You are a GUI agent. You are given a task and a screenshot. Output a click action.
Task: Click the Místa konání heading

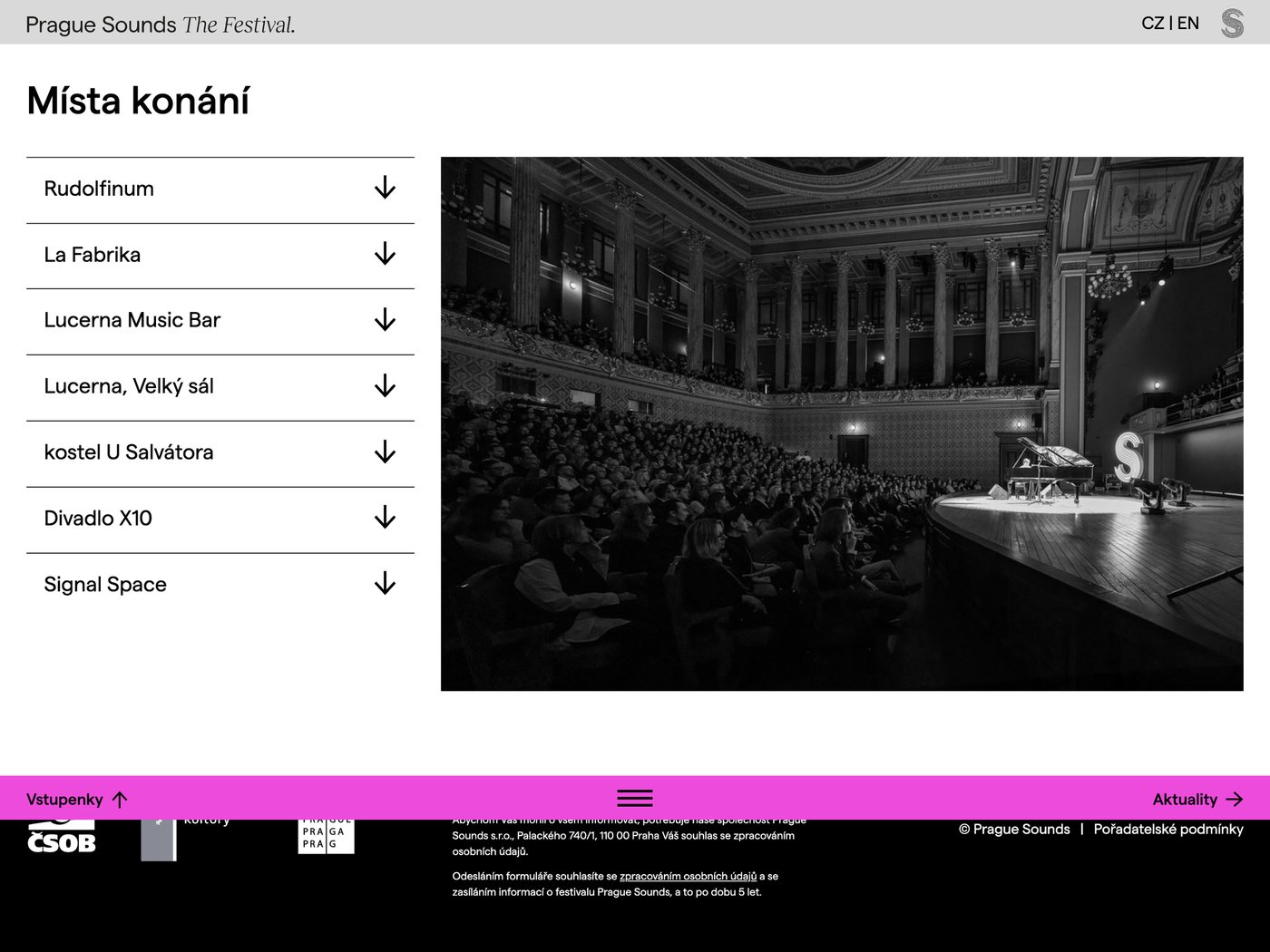[x=138, y=101]
